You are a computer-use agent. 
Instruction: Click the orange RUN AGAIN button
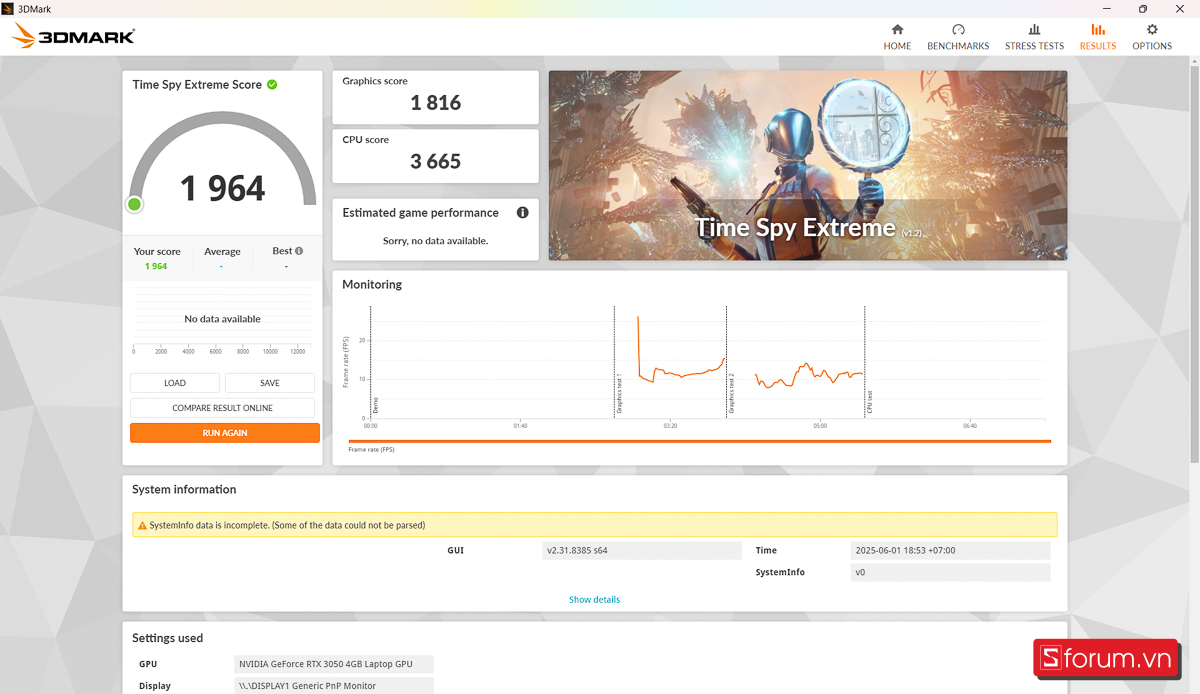point(225,433)
